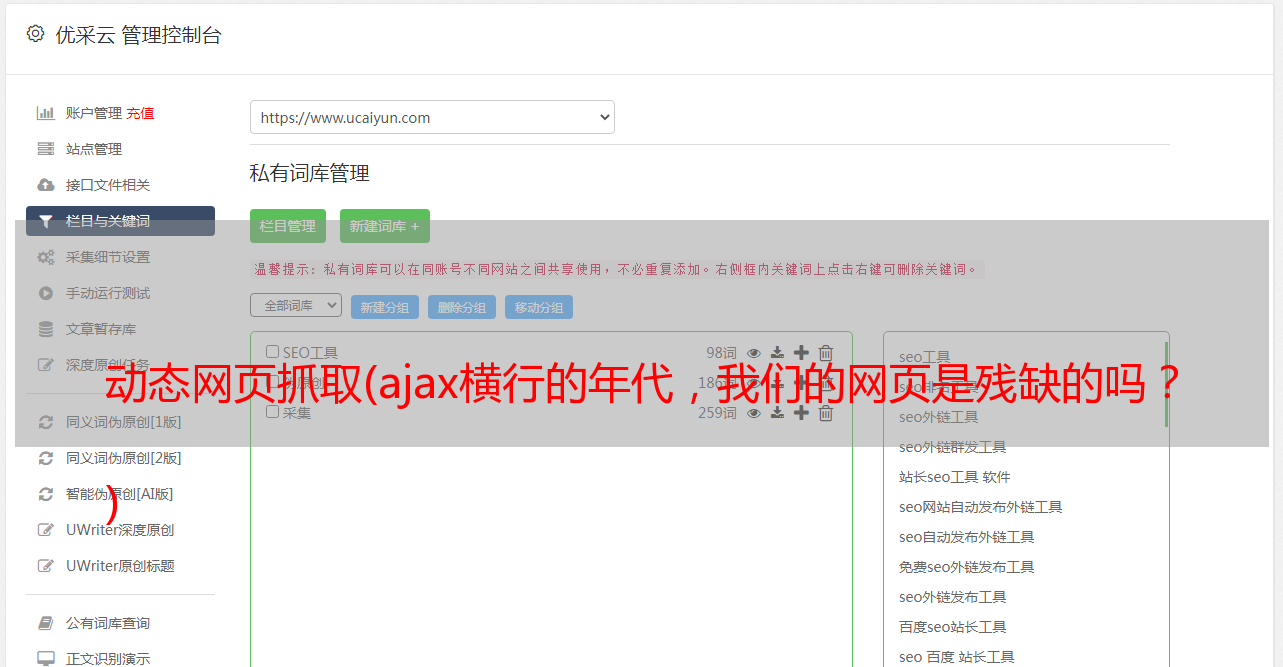1283x667 pixels.
Task: Click the 259词 count in 采集 row
Action: [x=717, y=413]
